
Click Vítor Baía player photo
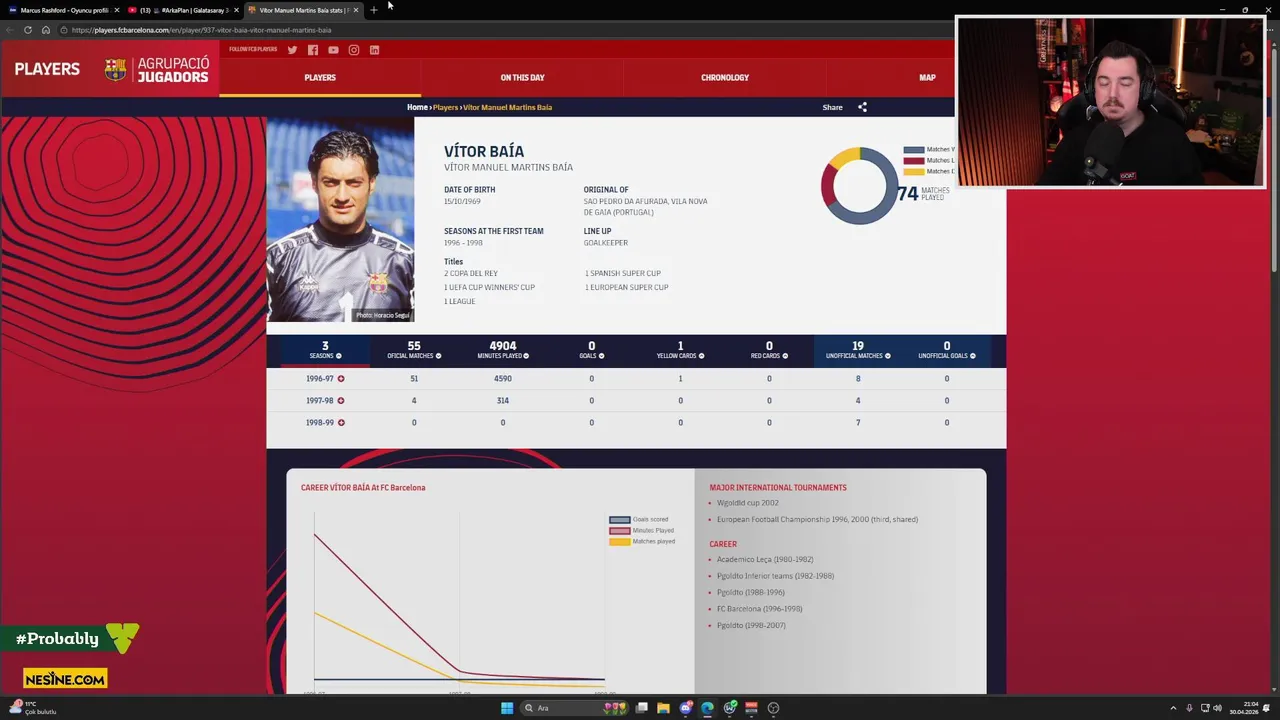tap(340, 220)
